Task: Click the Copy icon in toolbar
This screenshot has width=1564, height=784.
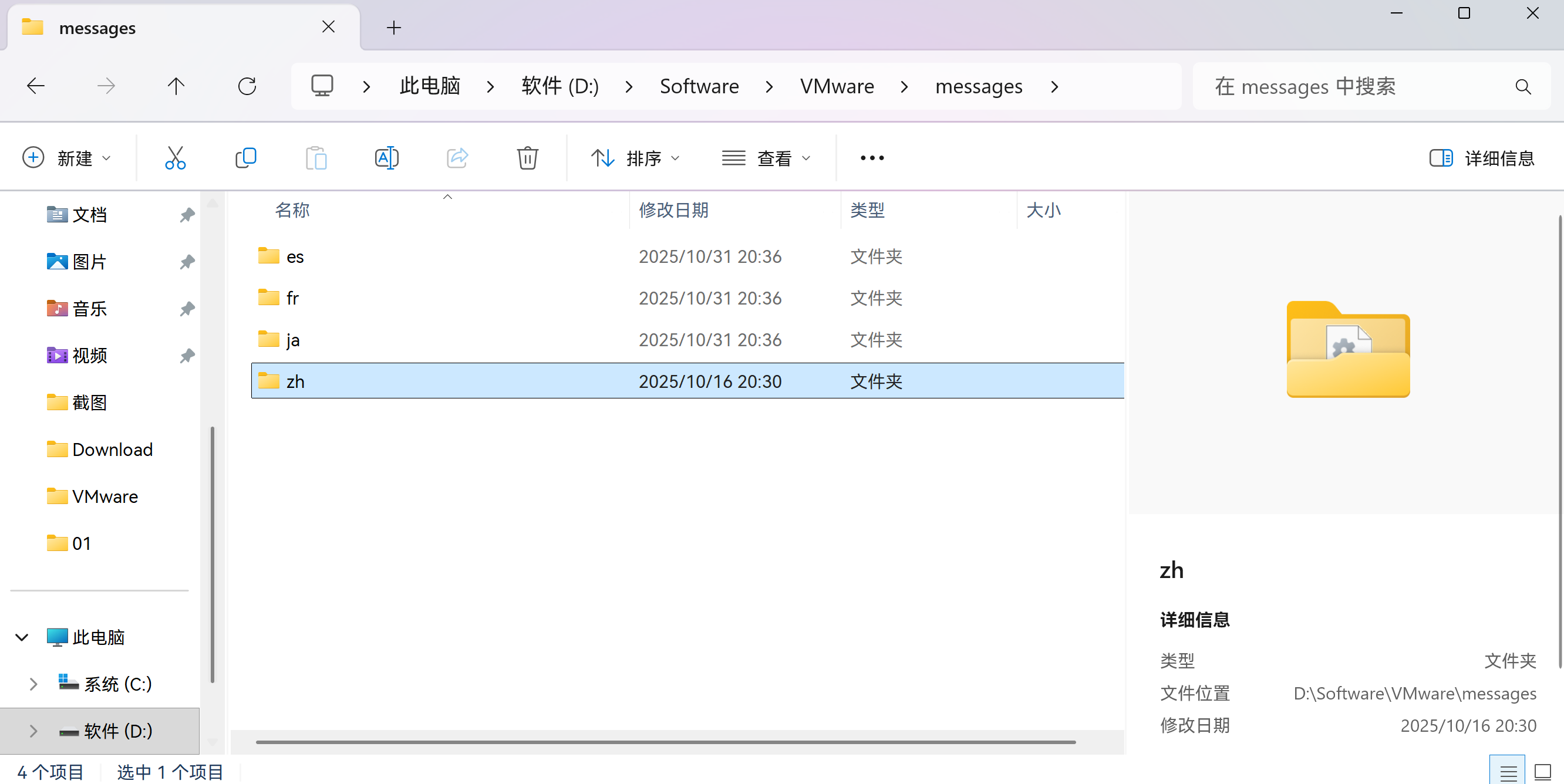Action: click(246, 158)
